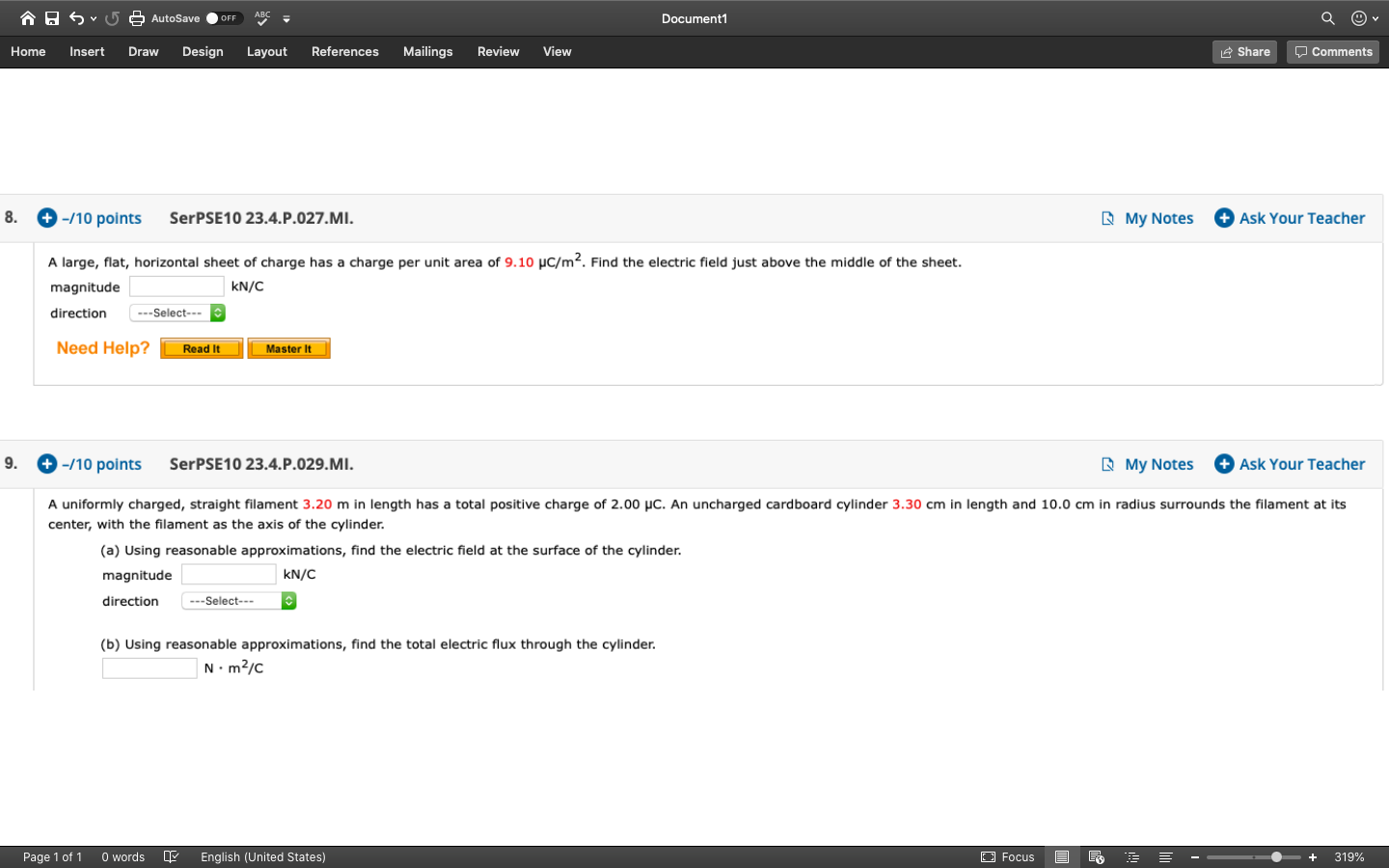This screenshot has height=868, width=1389.
Task: Click the zoom slider handle
Action: (1276, 856)
